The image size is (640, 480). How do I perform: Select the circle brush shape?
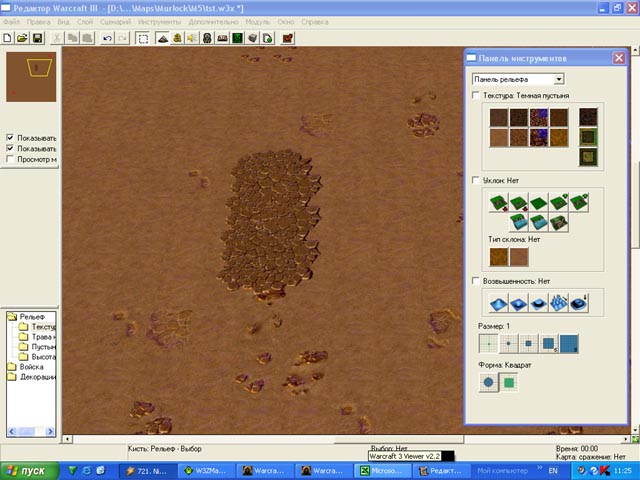coord(490,383)
